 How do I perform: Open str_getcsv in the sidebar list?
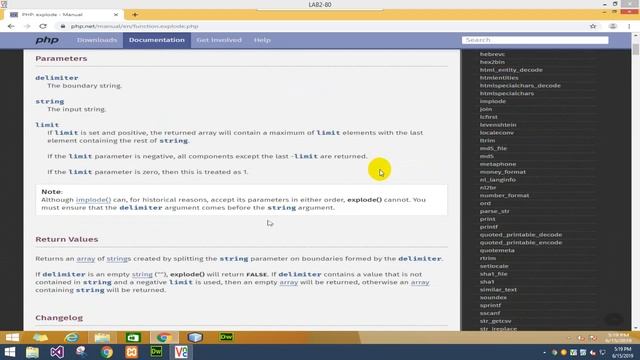496,321
